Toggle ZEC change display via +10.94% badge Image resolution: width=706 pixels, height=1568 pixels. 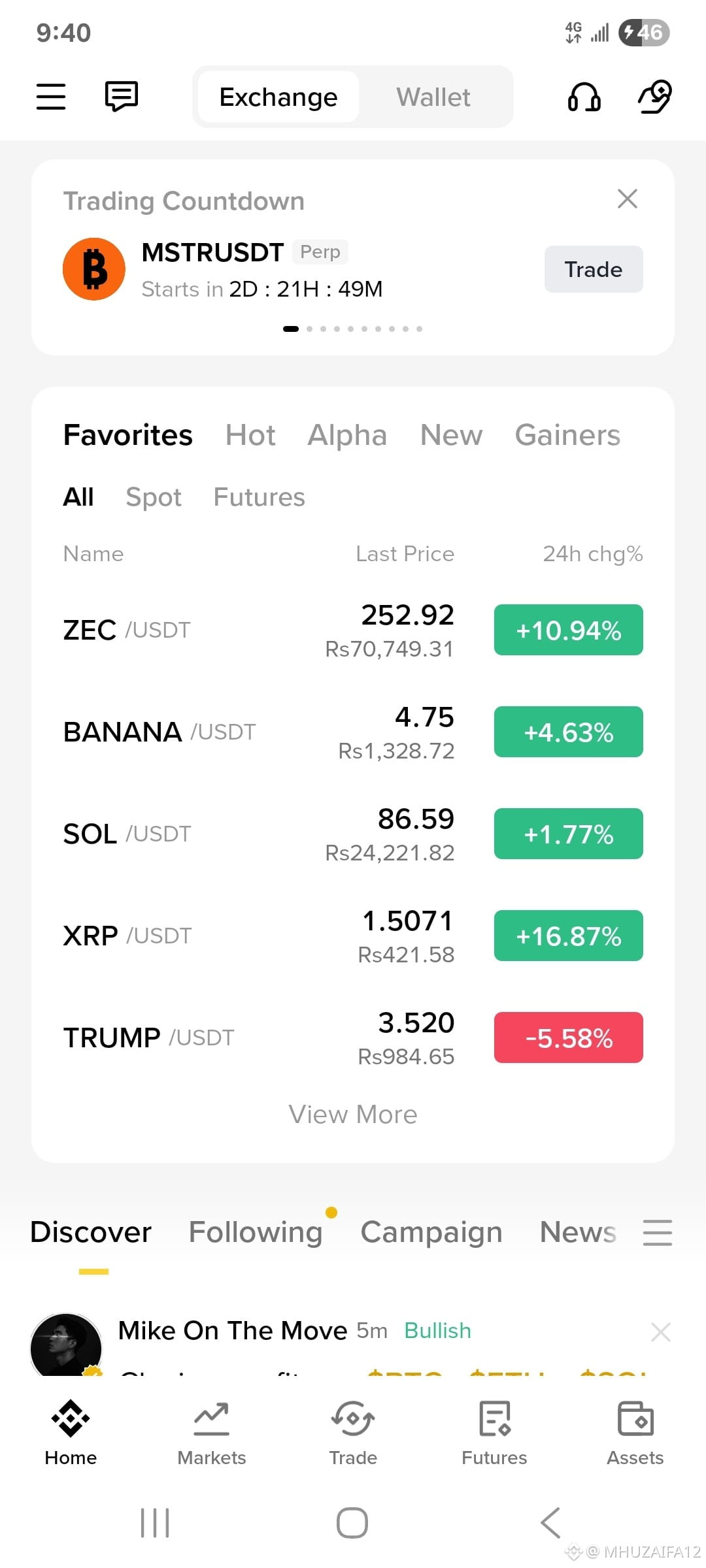(x=569, y=630)
